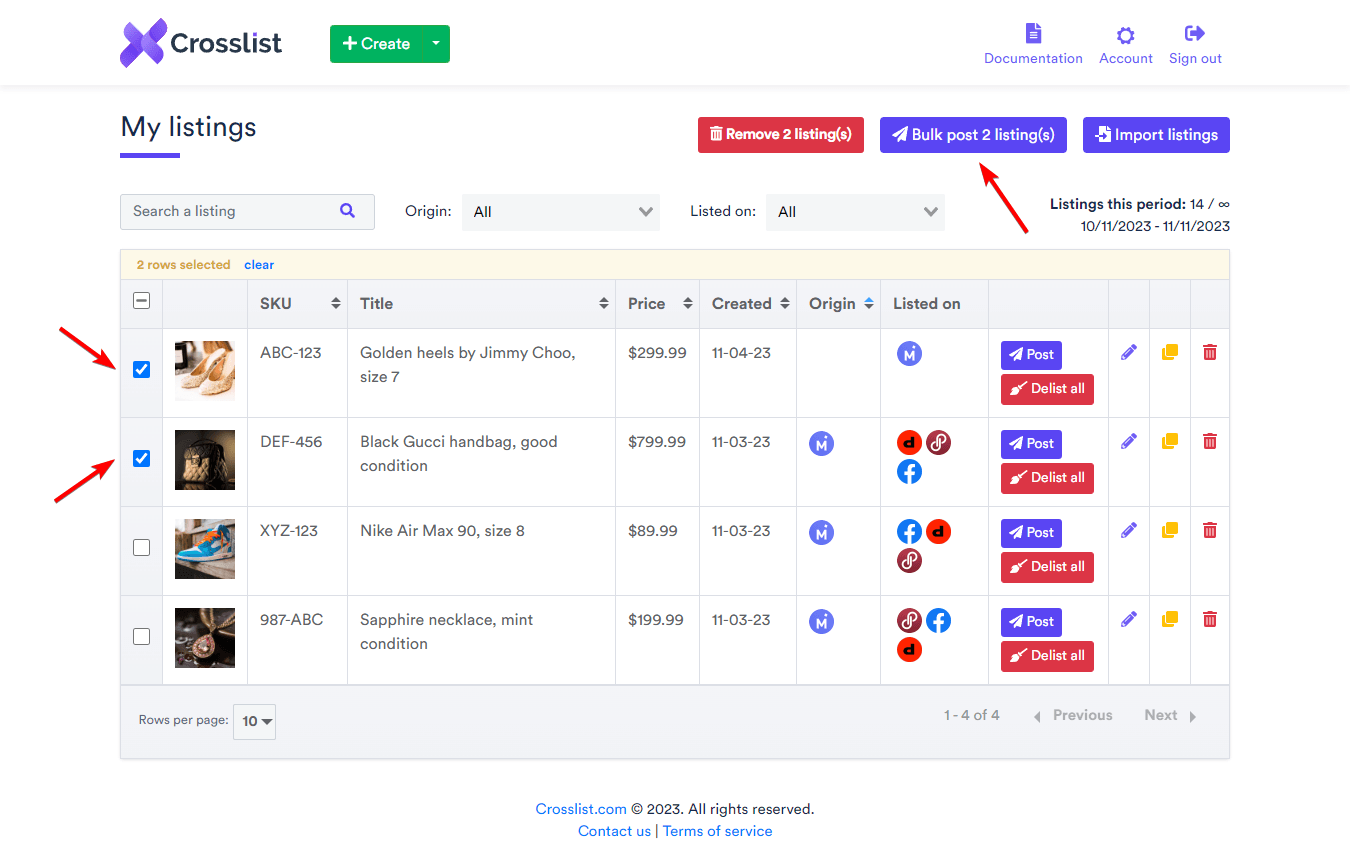This screenshot has width=1350, height=850.
Task: Click the Golden heels product thumbnail
Action: (205, 371)
